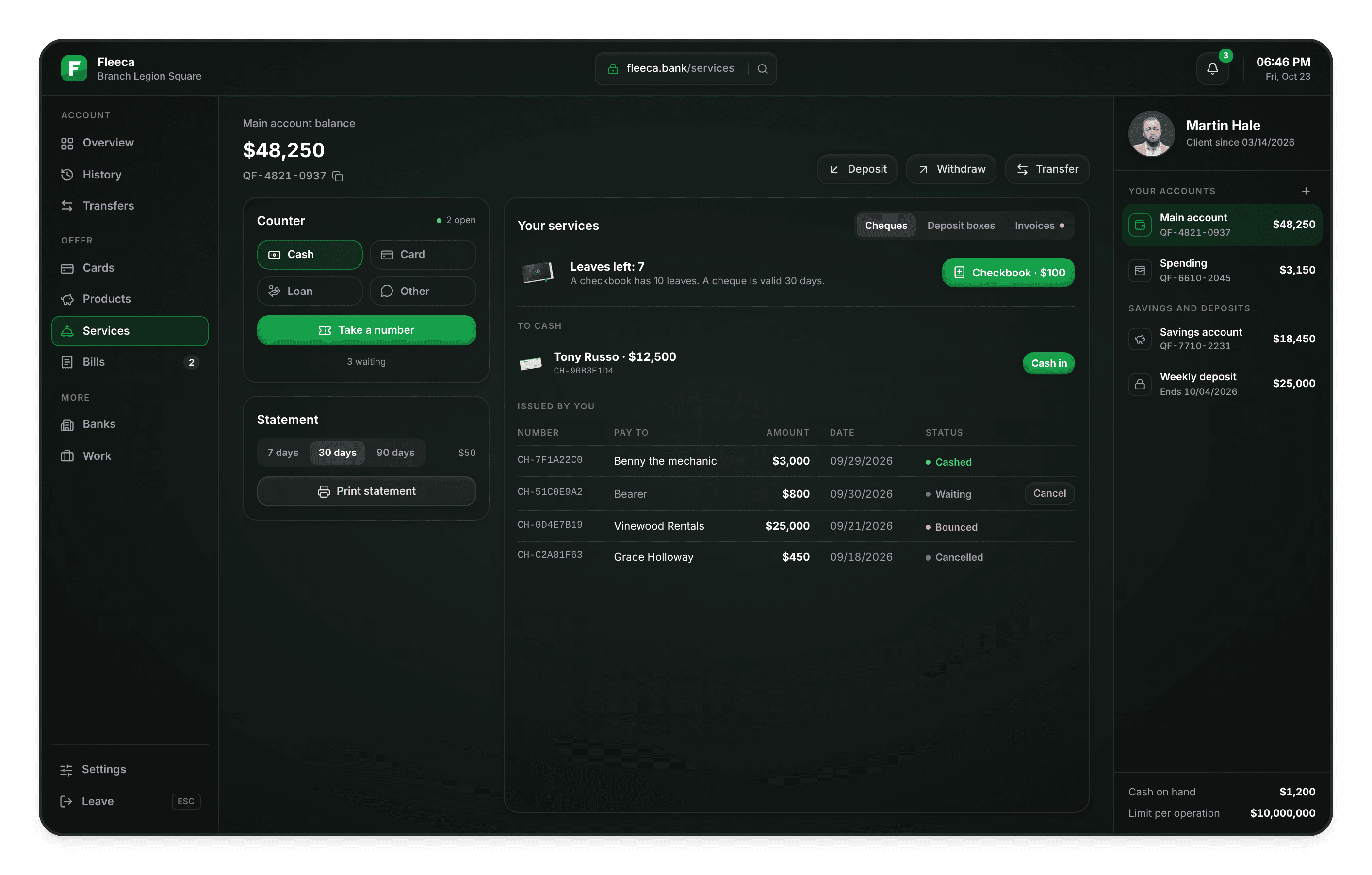Cancel the waiting Bearer cheque

(1049, 494)
